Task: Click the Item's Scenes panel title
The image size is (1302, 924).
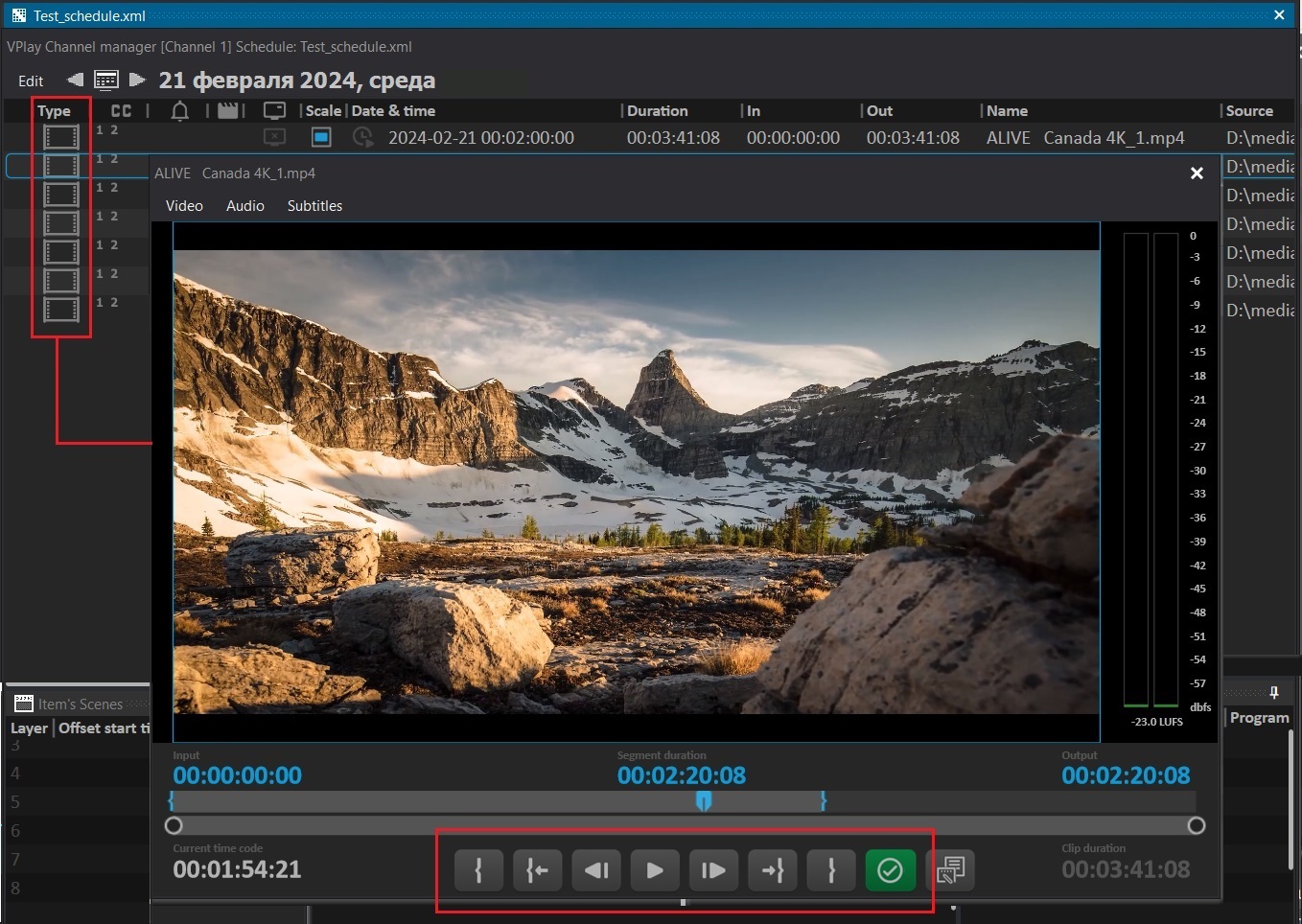Action: (81, 705)
